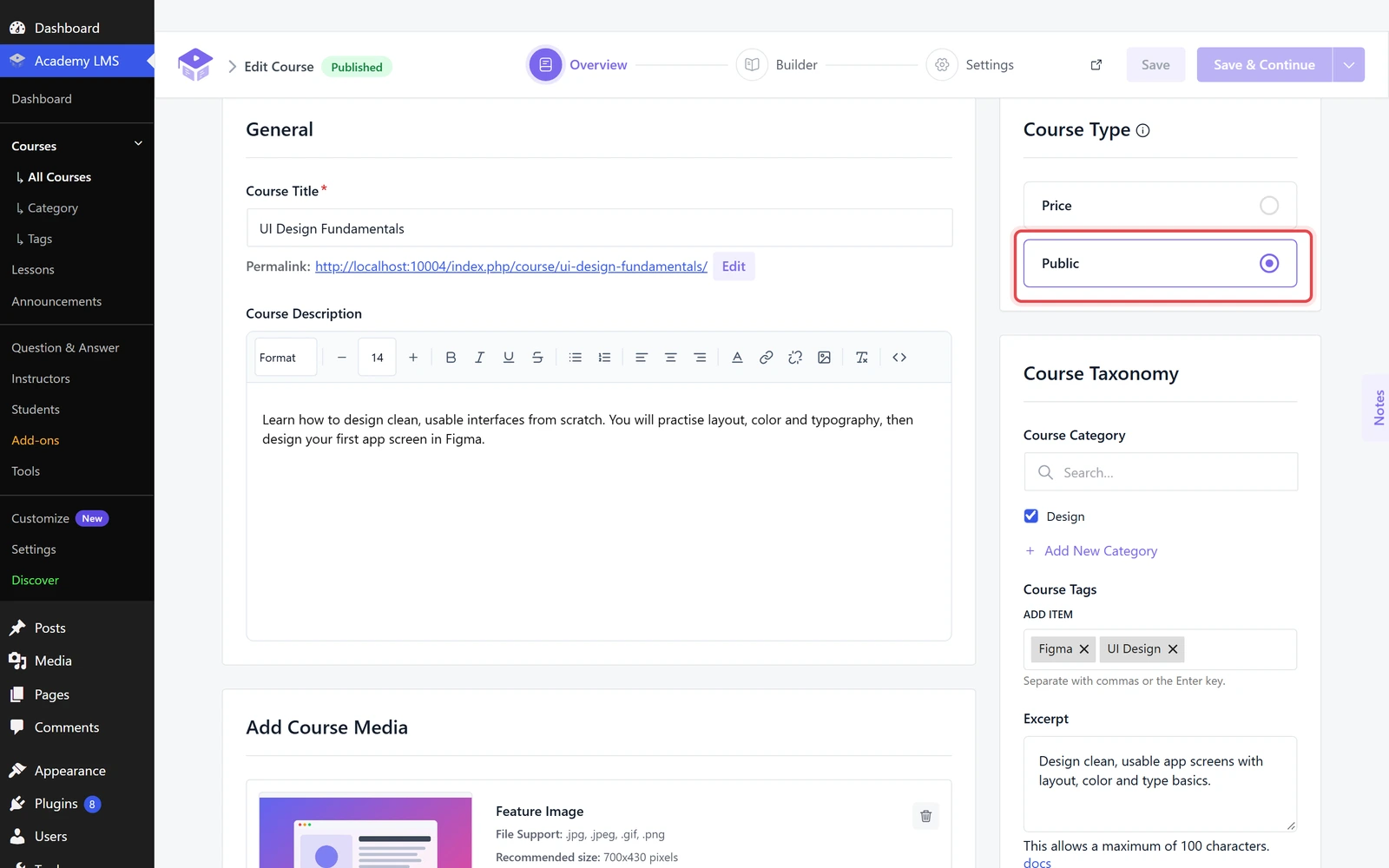Viewport: 1389px width, 868px height.
Task: Center align description text
Action: tap(670, 358)
